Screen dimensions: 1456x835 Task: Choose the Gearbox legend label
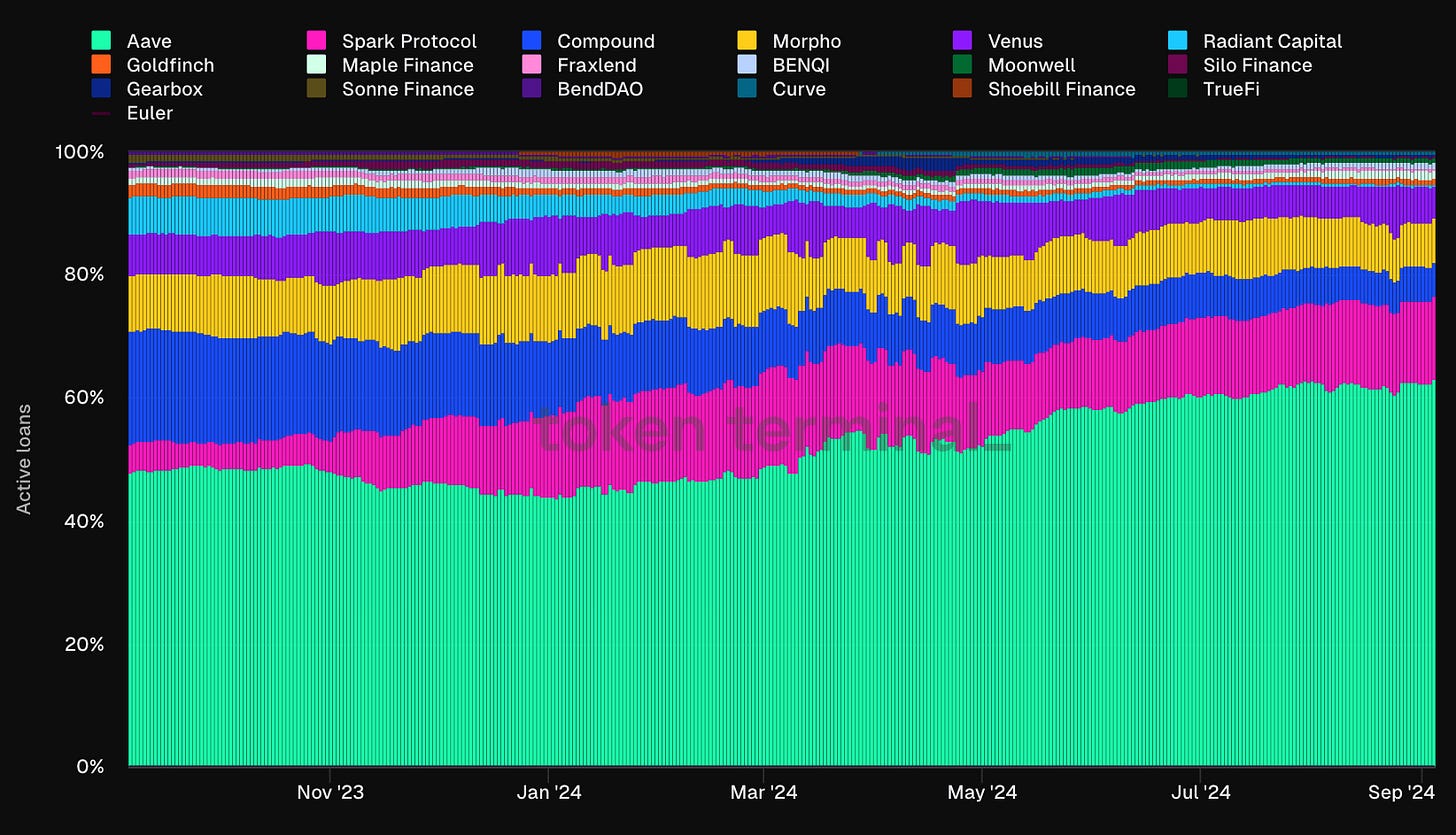click(165, 89)
